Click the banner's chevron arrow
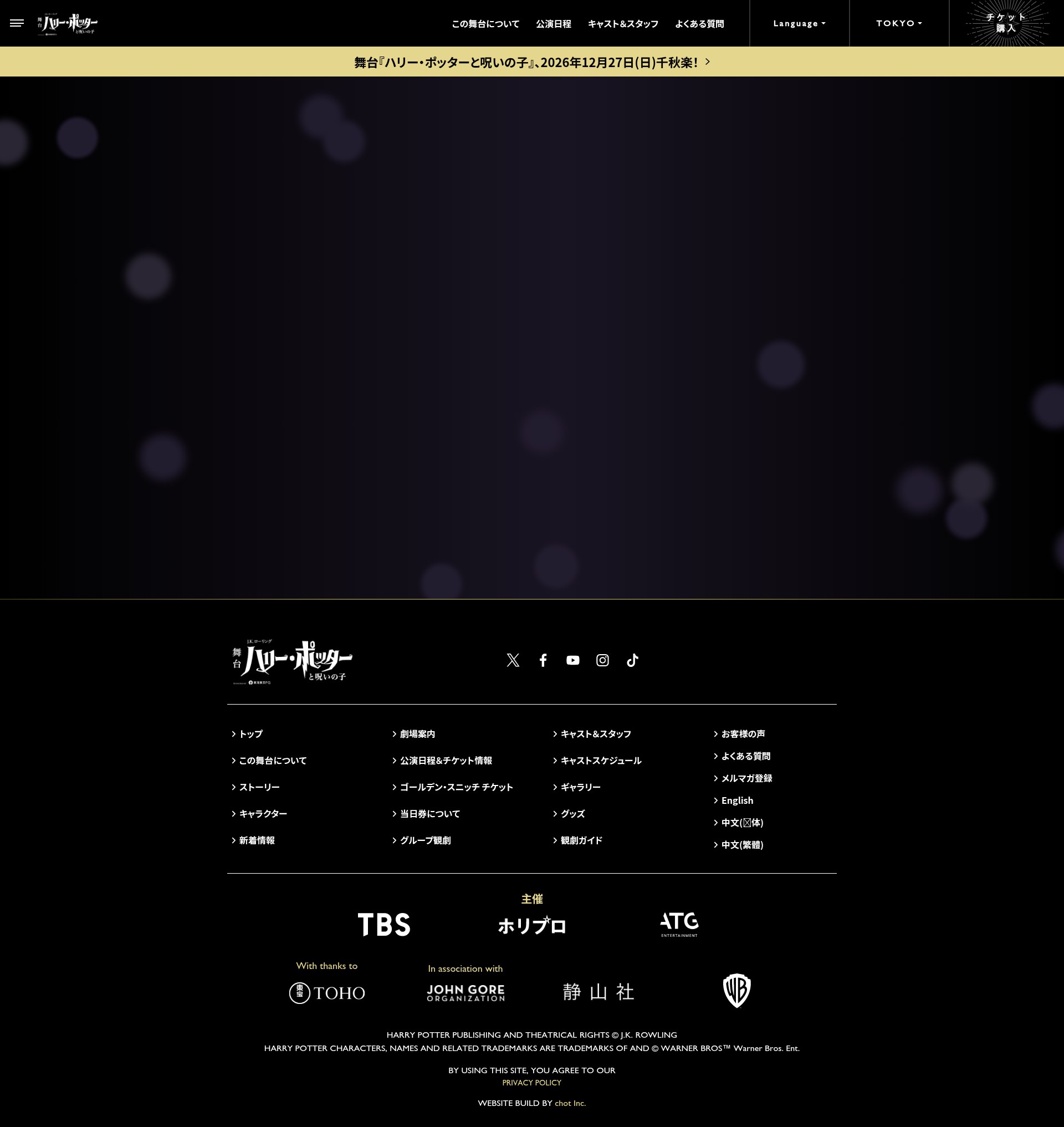This screenshot has height=1127, width=1064. 707,62
